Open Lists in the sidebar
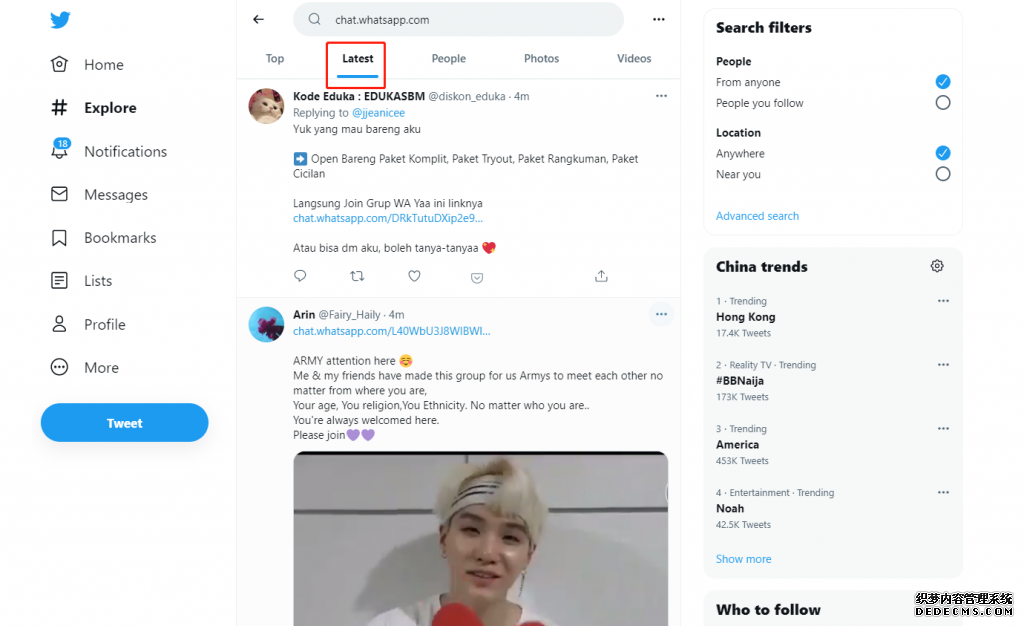1024x626 pixels. tap(98, 281)
